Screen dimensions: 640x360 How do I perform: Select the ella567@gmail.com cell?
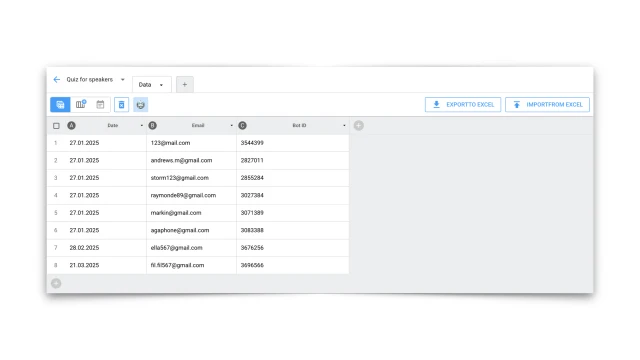[x=191, y=248]
